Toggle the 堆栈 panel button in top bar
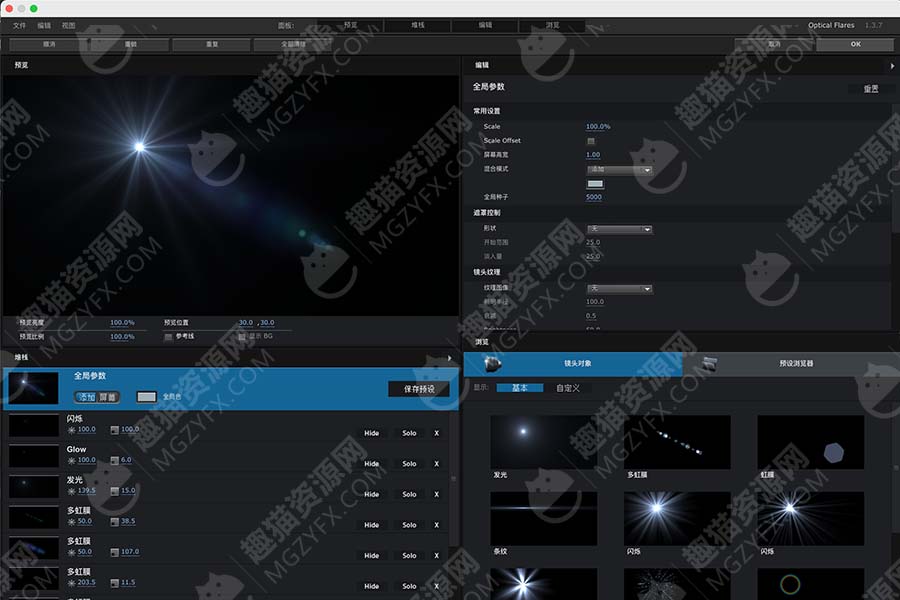 tap(418, 25)
